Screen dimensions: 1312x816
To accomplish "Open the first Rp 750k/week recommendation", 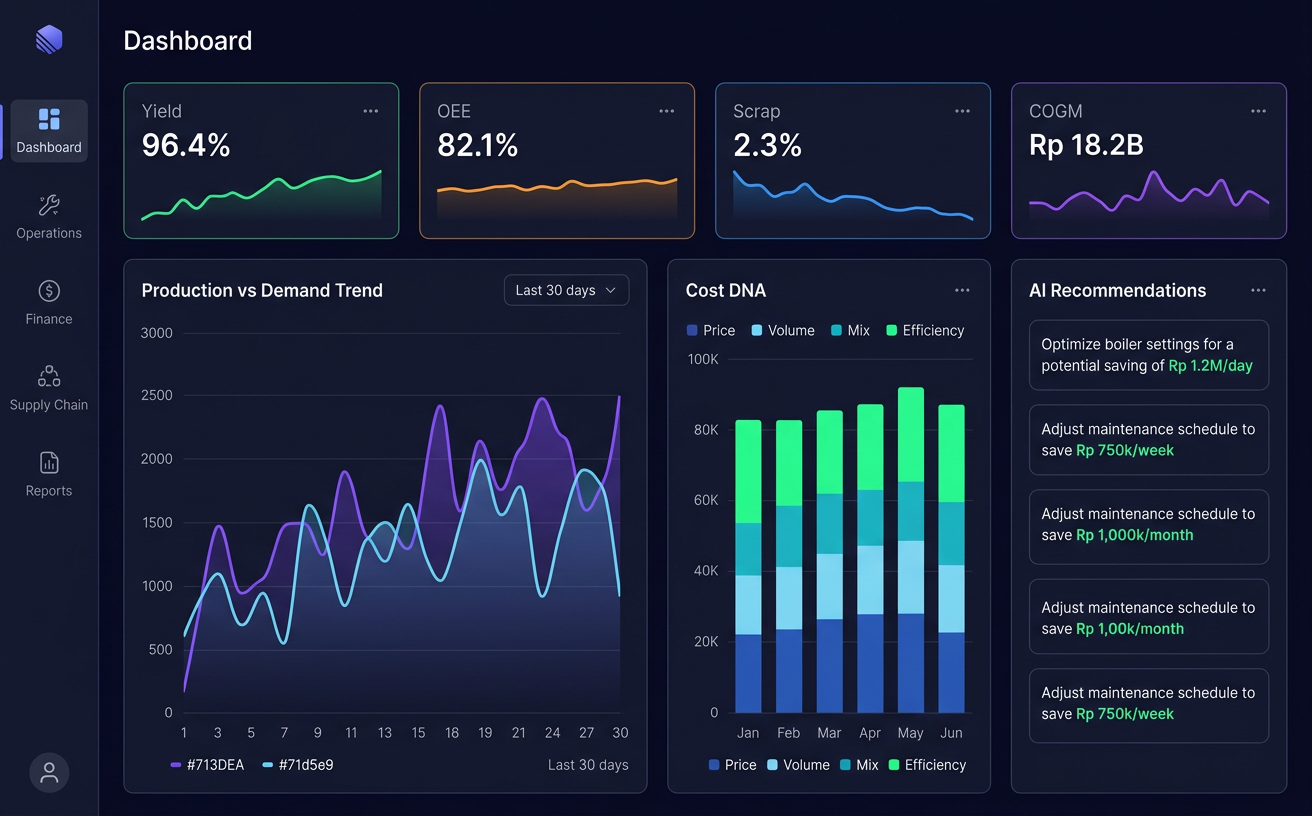I will [1149, 440].
